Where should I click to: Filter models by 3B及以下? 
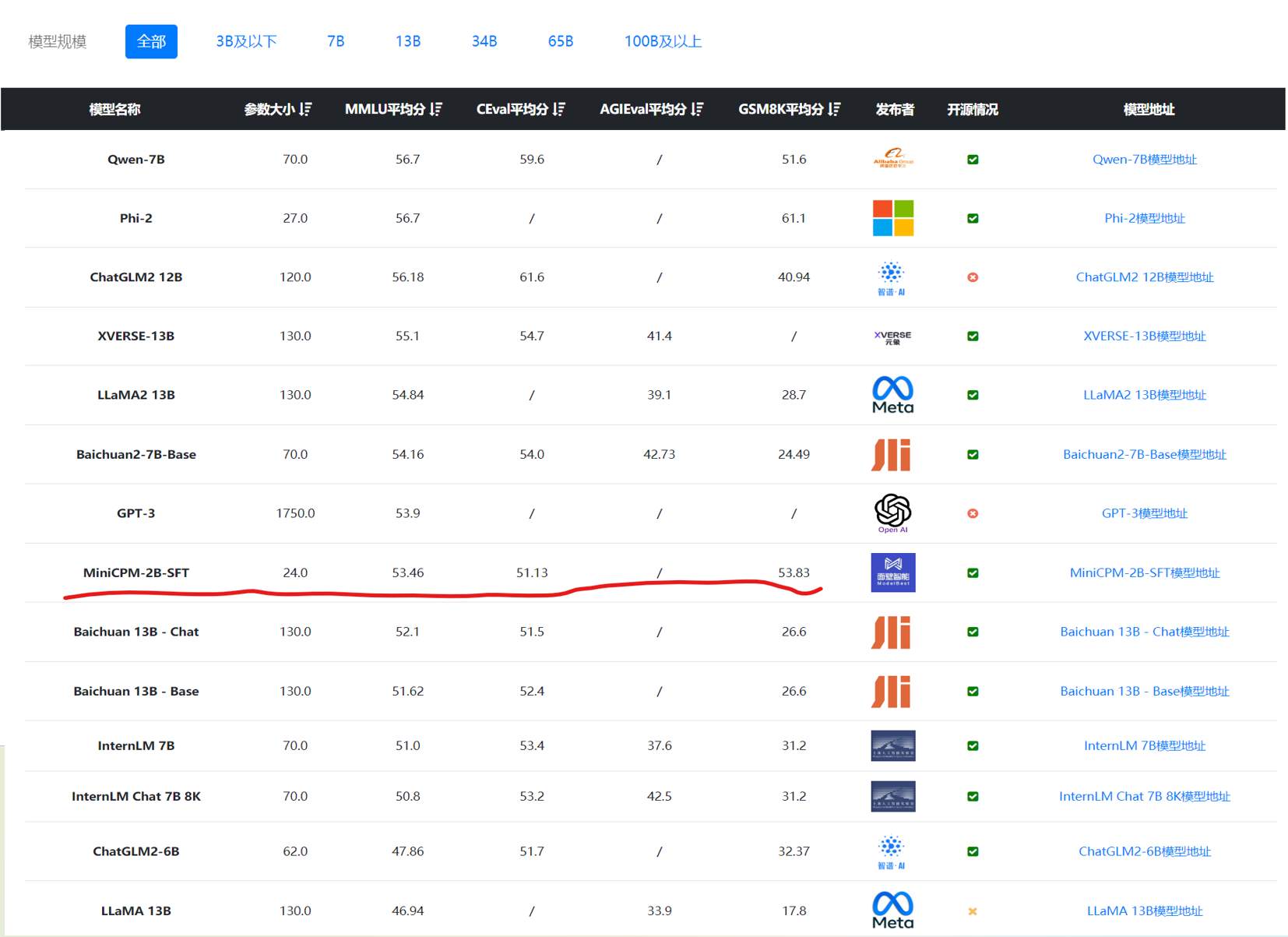pos(246,41)
